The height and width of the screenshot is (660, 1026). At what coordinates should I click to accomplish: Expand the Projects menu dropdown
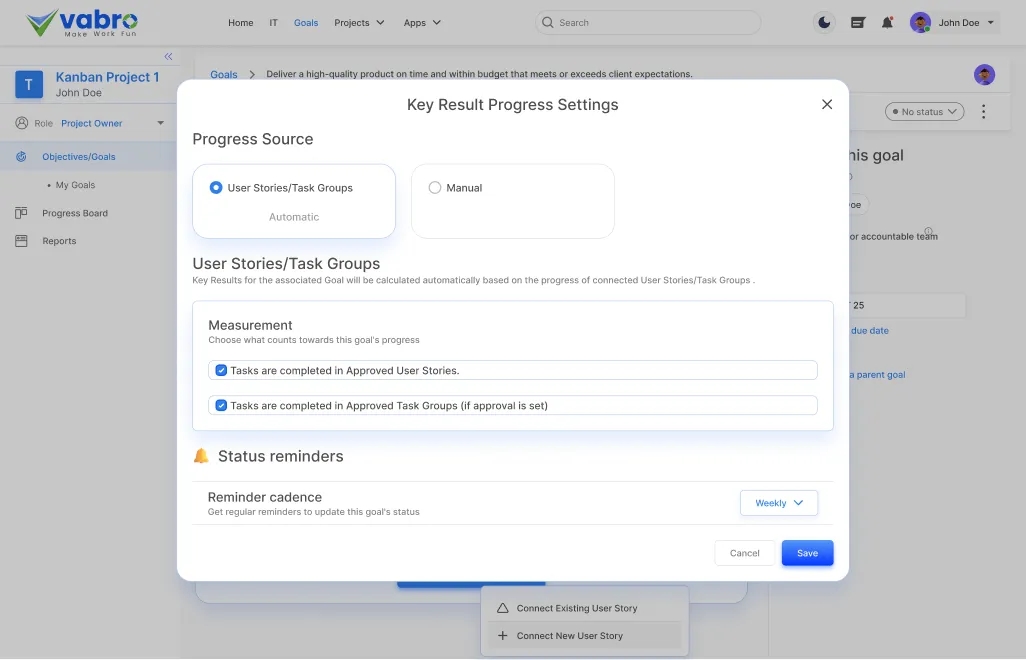click(x=359, y=23)
